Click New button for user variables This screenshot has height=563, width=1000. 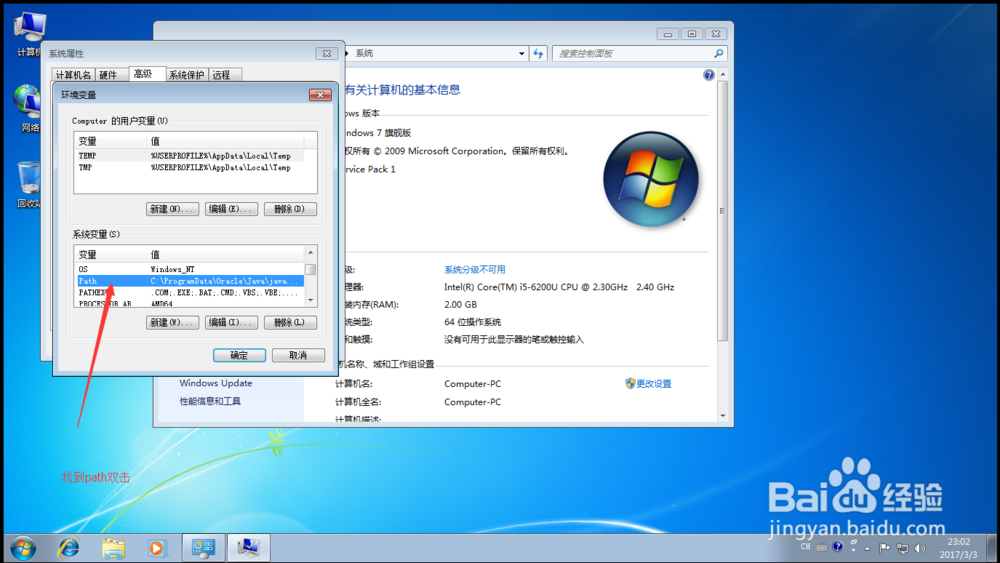pyautogui.click(x=172, y=209)
